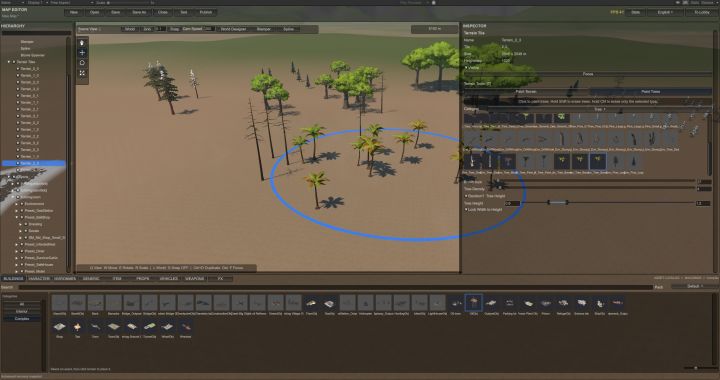Image resolution: width=720 pixels, height=380 pixels.
Task: Toggle Lock Width to Height checkbox
Action: [466, 209]
